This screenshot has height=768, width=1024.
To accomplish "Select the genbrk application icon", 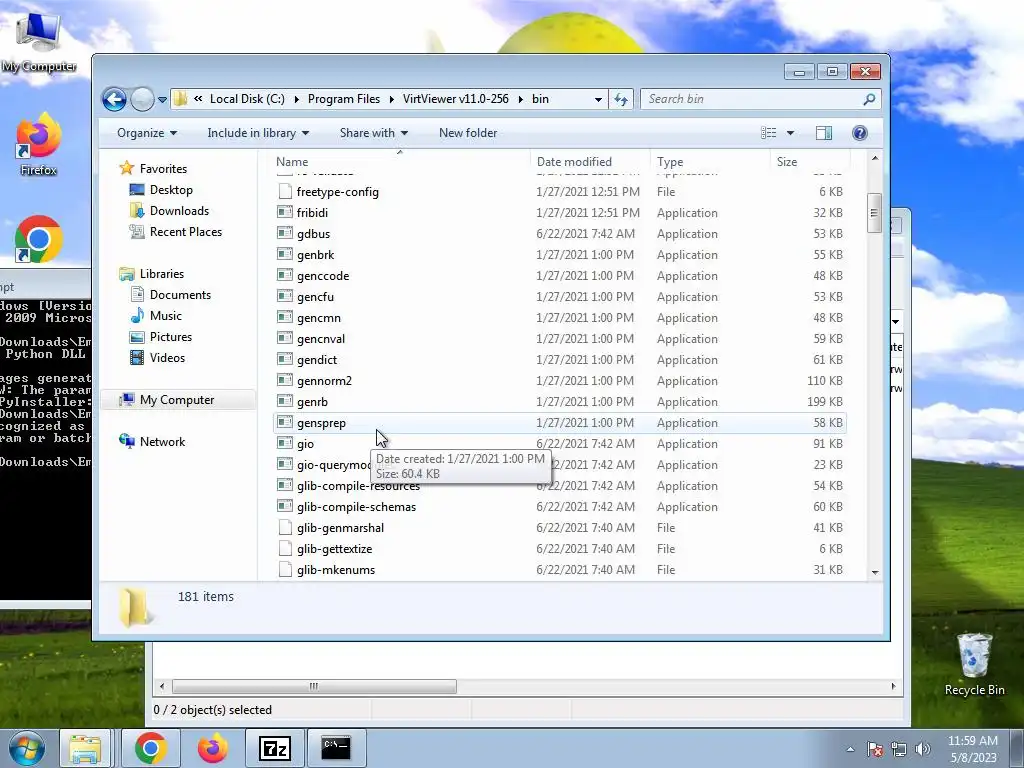I will pos(284,254).
